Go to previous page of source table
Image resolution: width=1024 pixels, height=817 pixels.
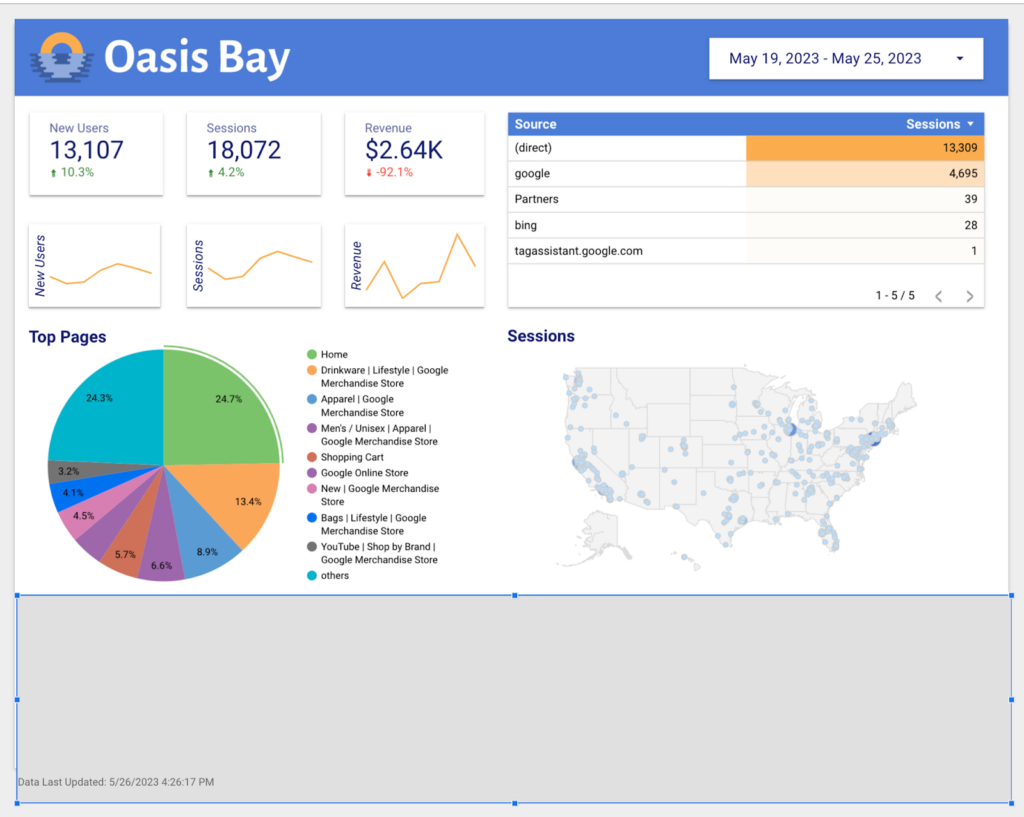938,296
